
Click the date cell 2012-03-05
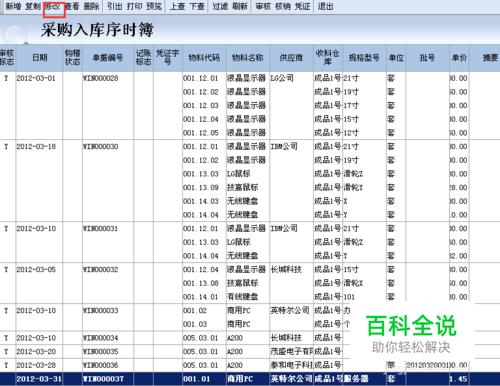coord(36,270)
